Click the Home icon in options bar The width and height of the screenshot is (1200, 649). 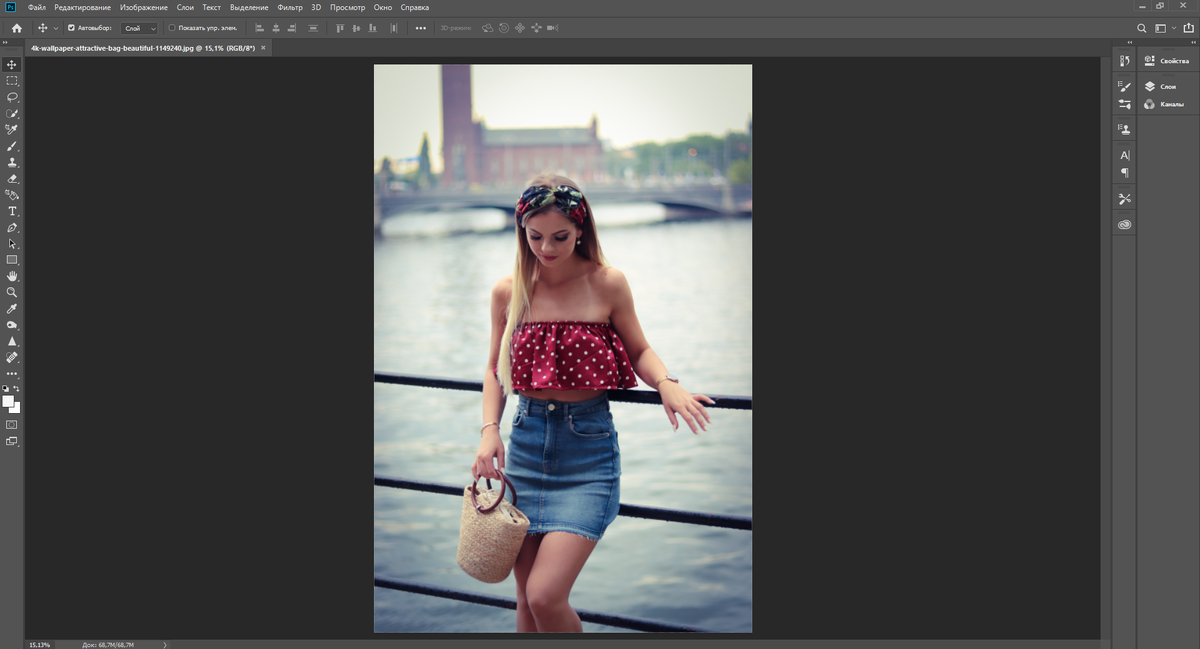coord(16,28)
